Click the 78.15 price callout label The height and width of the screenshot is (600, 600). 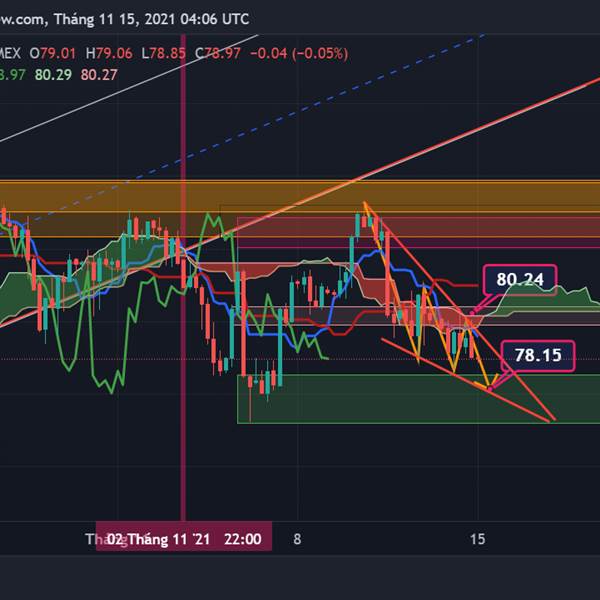[x=538, y=355]
